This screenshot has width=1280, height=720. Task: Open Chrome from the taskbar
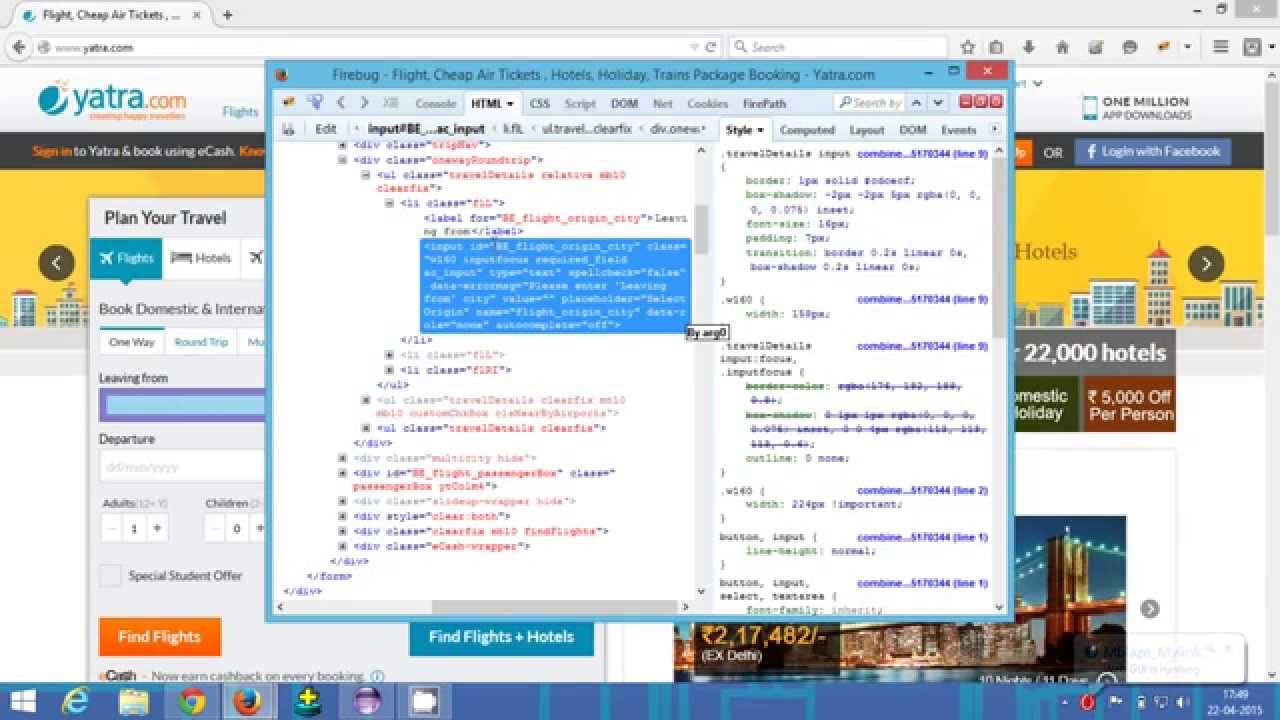[x=191, y=702]
